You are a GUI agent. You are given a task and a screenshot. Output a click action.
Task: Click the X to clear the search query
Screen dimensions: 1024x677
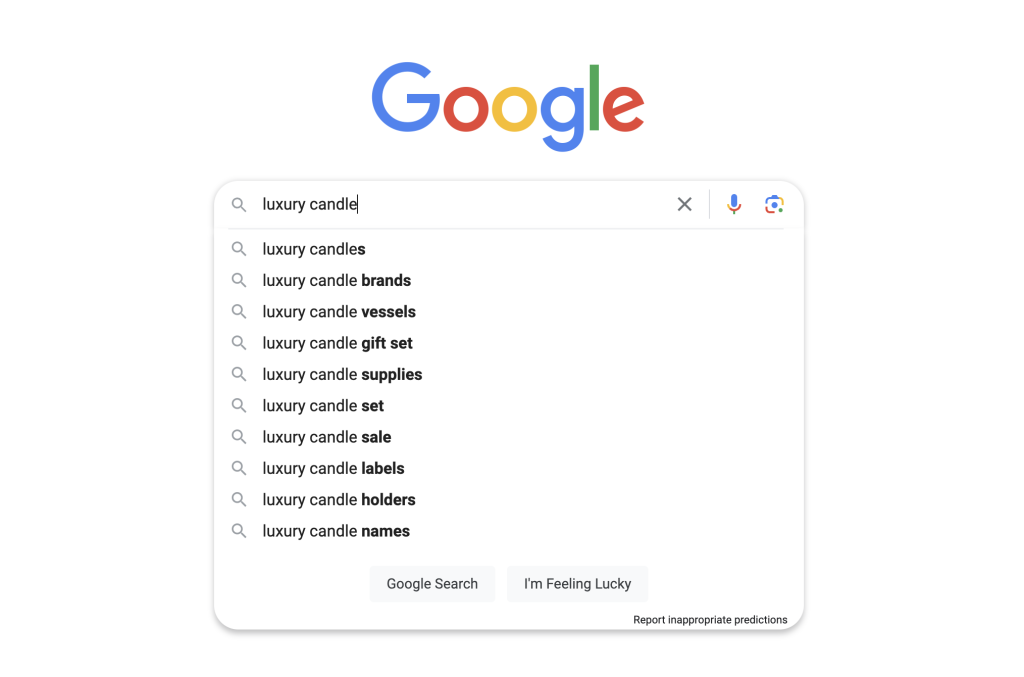click(x=684, y=204)
